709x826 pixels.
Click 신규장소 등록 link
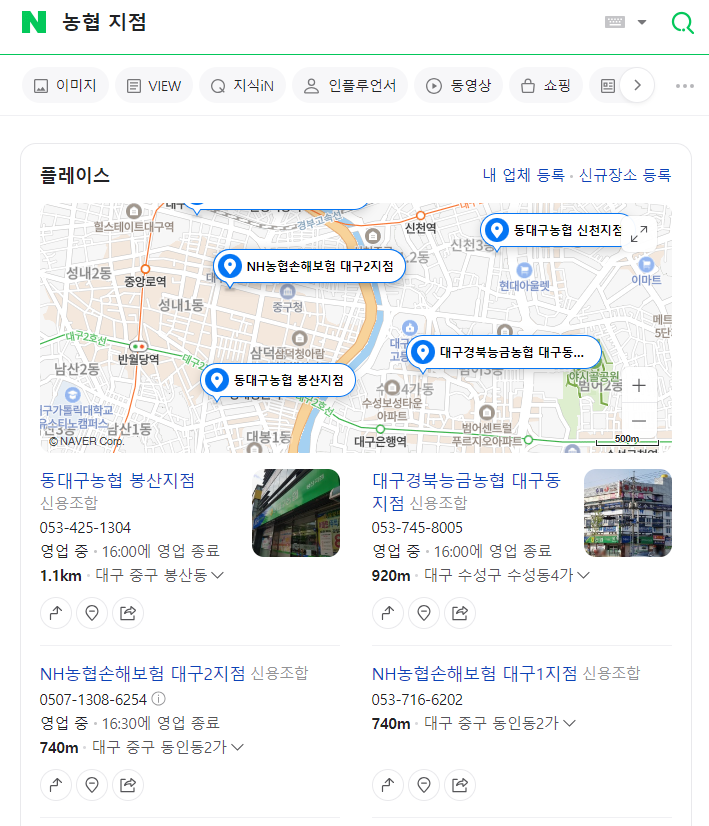tap(625, 175)
